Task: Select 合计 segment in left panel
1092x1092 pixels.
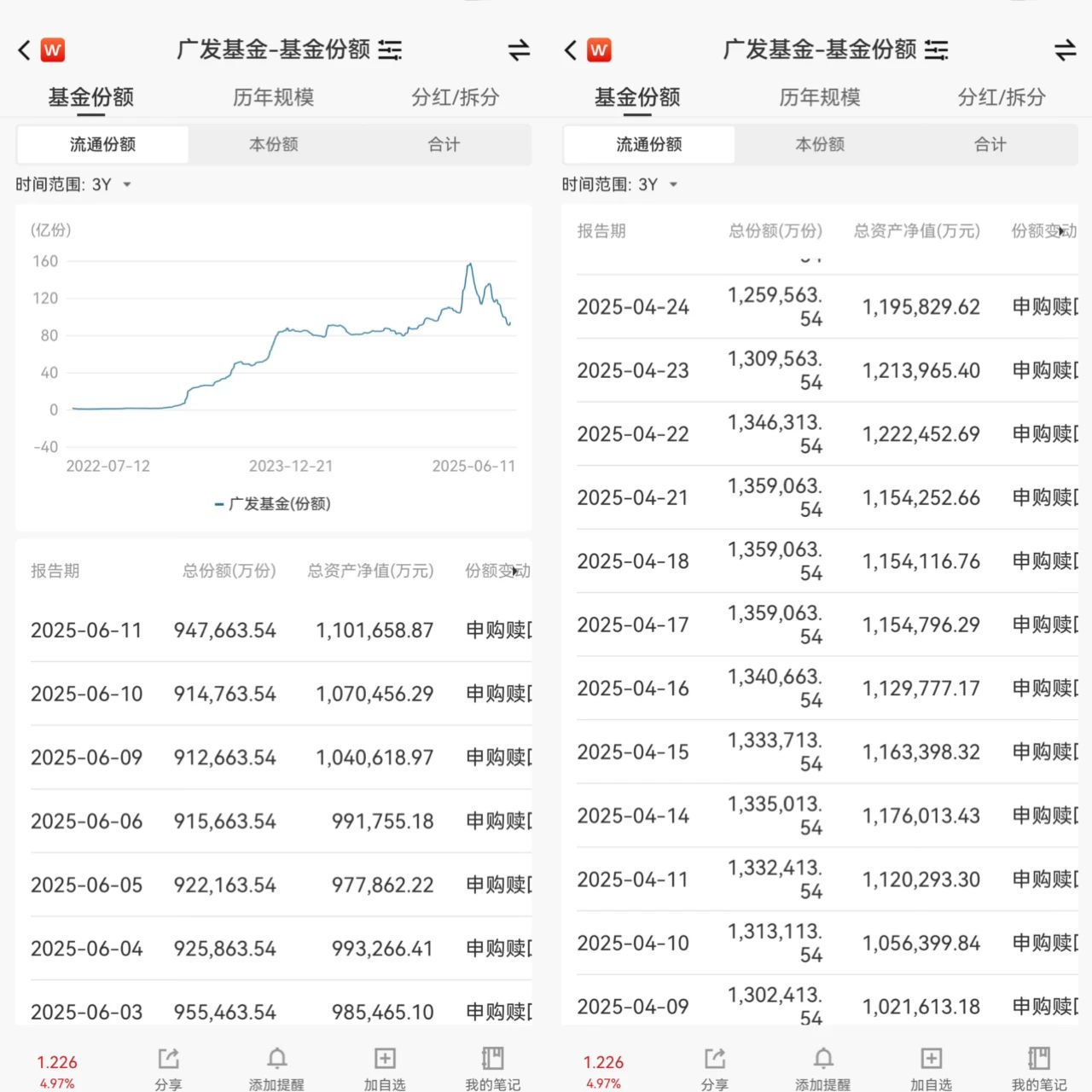Action: pos(444,145)
